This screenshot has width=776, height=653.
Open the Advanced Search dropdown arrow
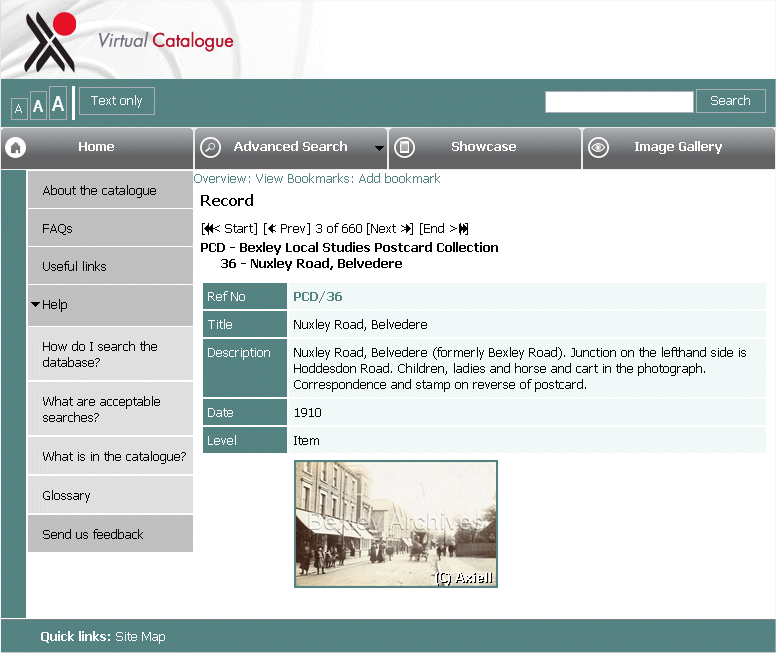click(x=379, y=148)
